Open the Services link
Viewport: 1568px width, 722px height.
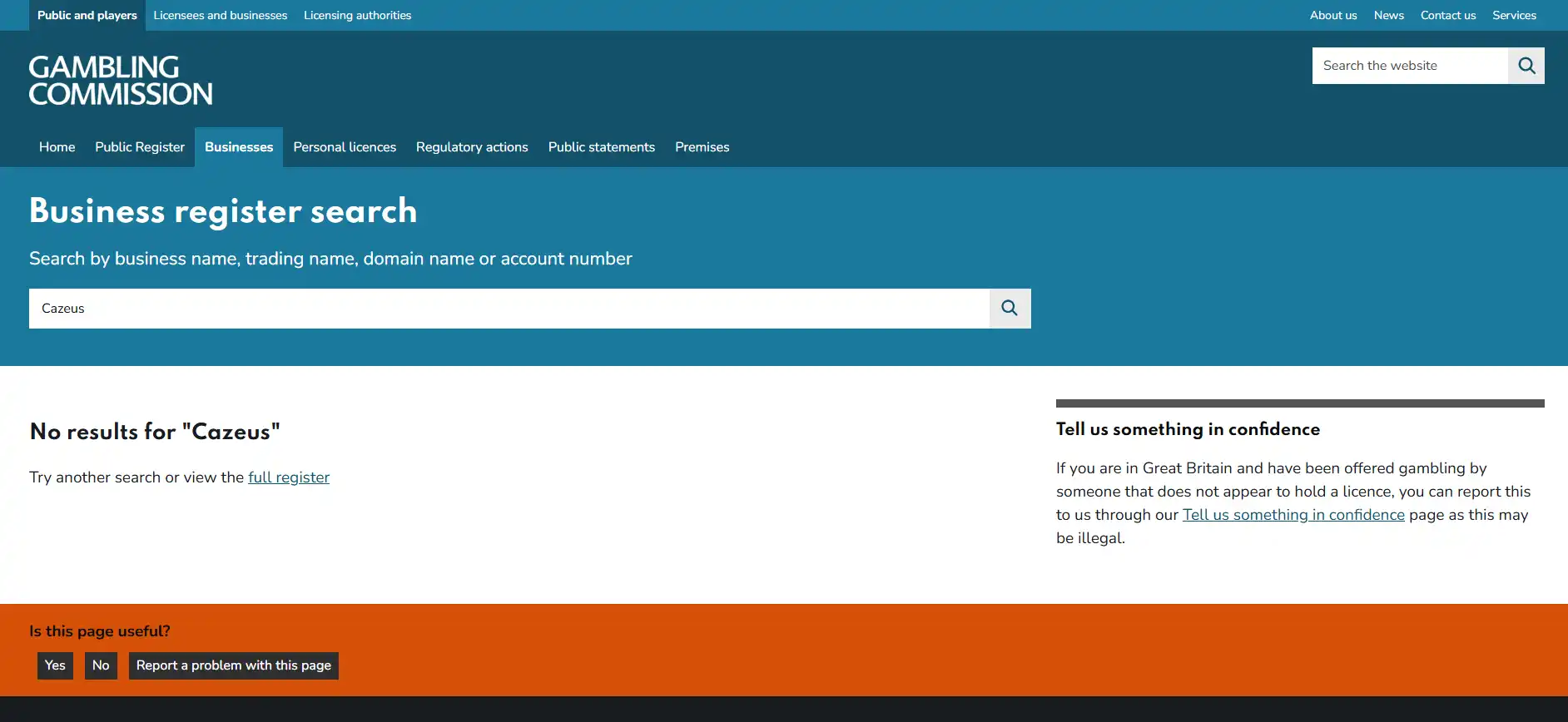pyautogui.click(x=1515, y=16)
